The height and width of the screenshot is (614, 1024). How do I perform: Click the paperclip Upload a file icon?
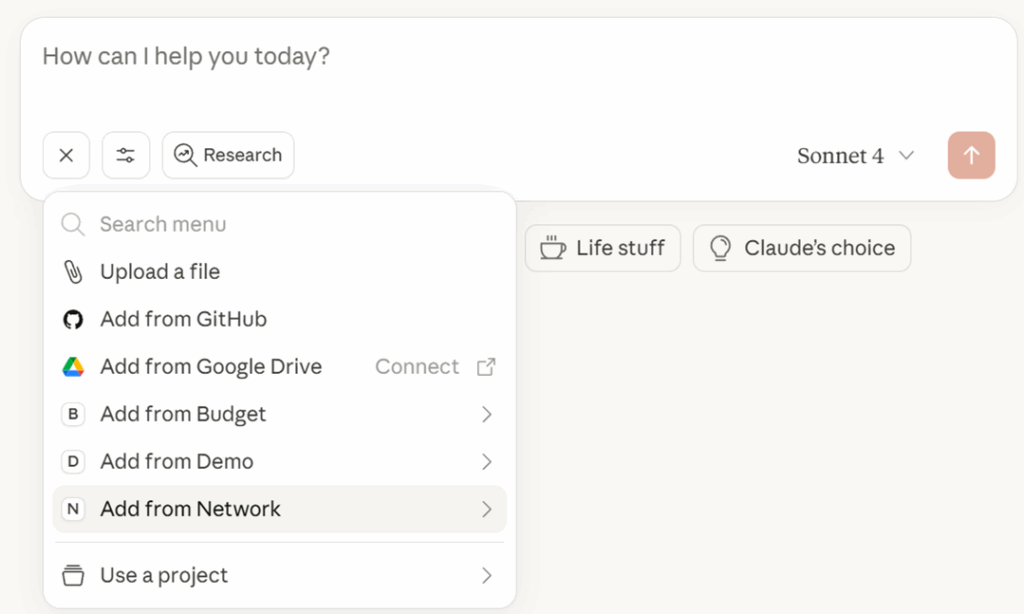click(x=73, y=272)
